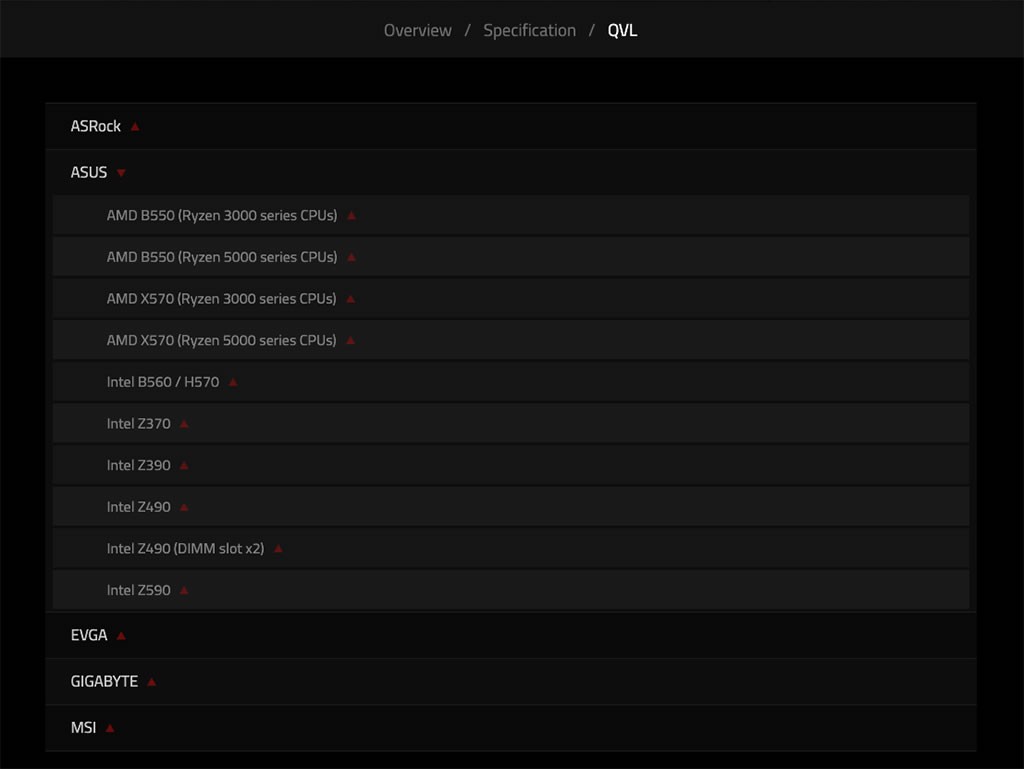Select AMD X570 (Ryzen 5000 series CPUs) text
1024x769 pixels.
pos(221,340)
